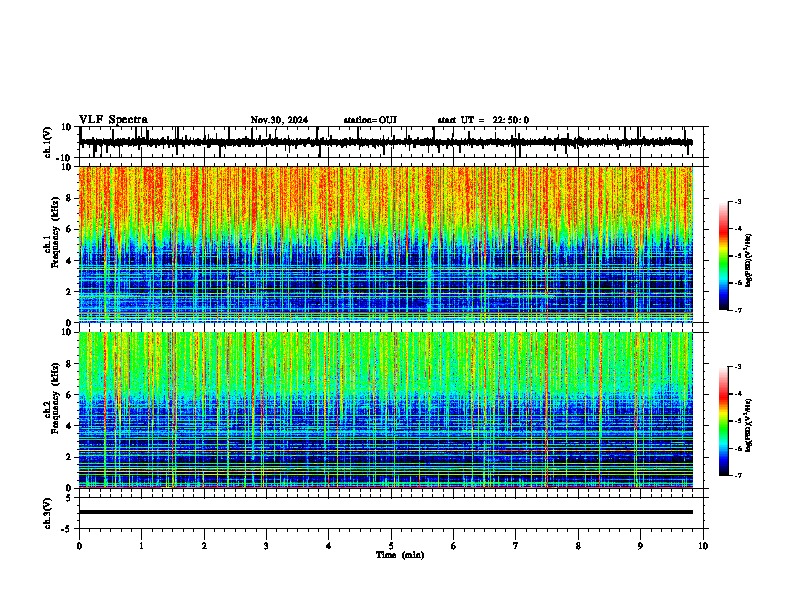Click "-3" tick on ch.2 color bar
The width and height of the screenshot is (792, 612).
click(738, 367)
